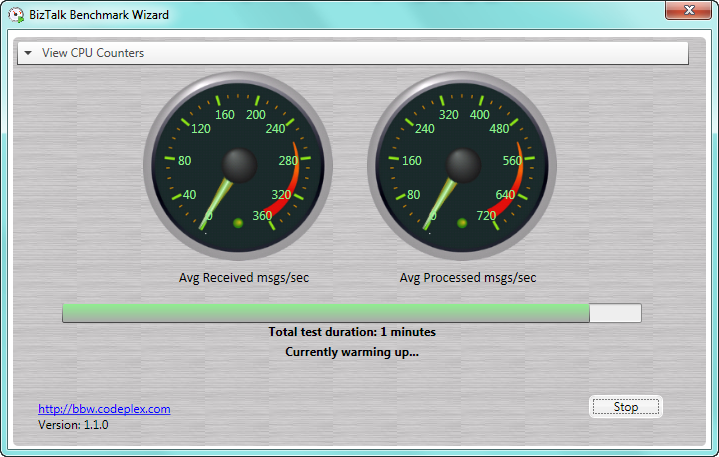Click the green filled part of progress bar

point(325,314)
